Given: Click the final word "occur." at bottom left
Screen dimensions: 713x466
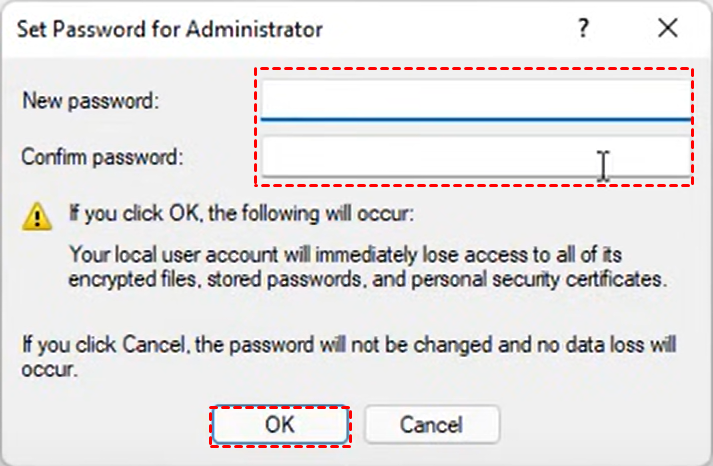Looking at the screenshot, I should [x=50, y=370].
